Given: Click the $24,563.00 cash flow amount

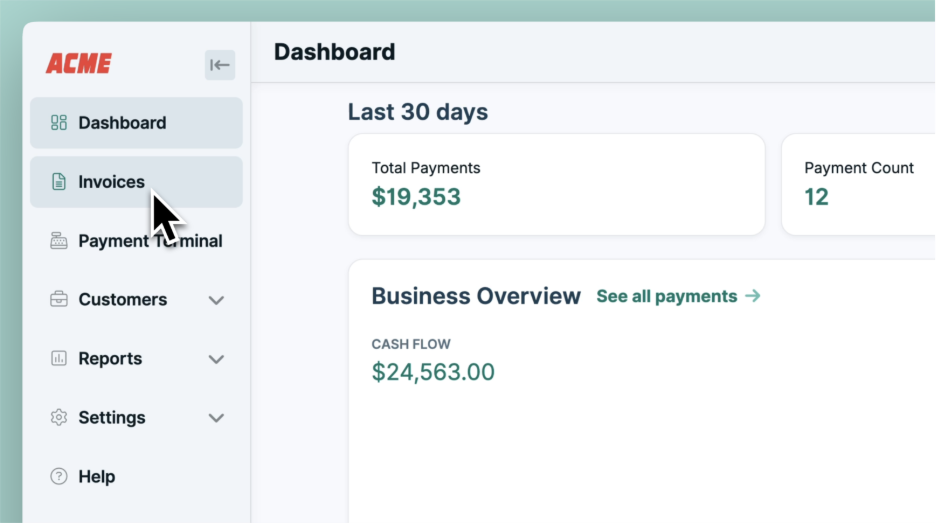Looking at the screenshot, I should (x=433, y=372).
